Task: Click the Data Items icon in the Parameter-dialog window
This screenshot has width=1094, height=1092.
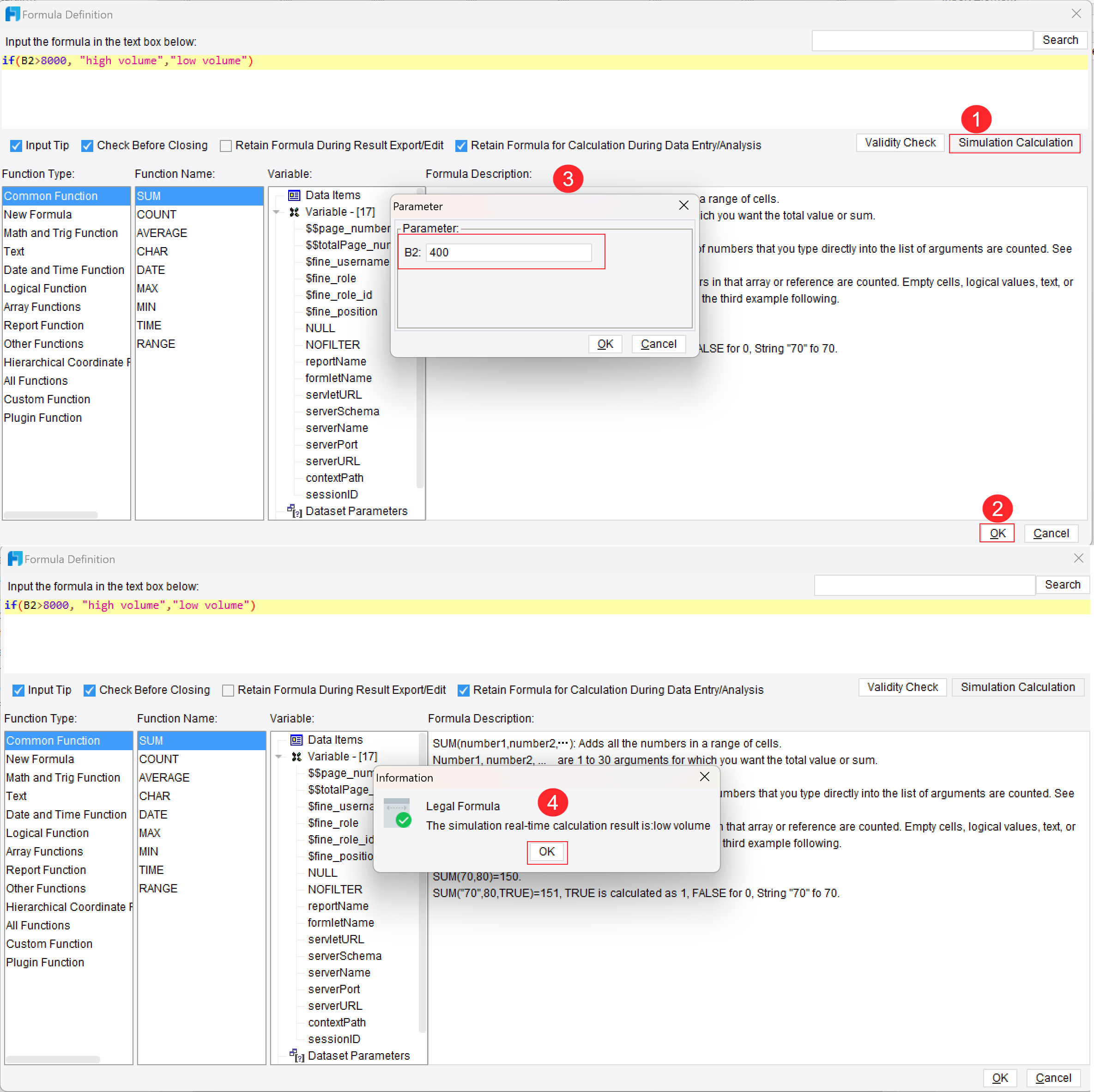Action: 294,195
